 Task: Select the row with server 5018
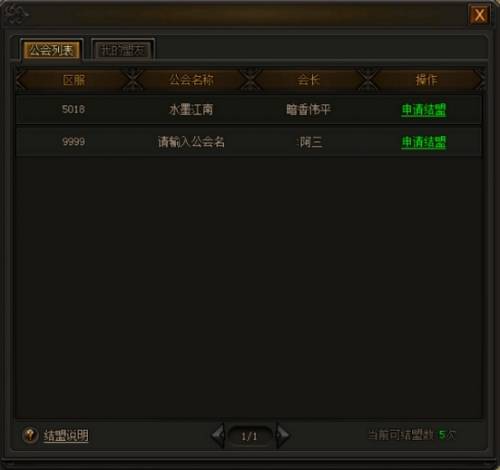click(249, 110)
